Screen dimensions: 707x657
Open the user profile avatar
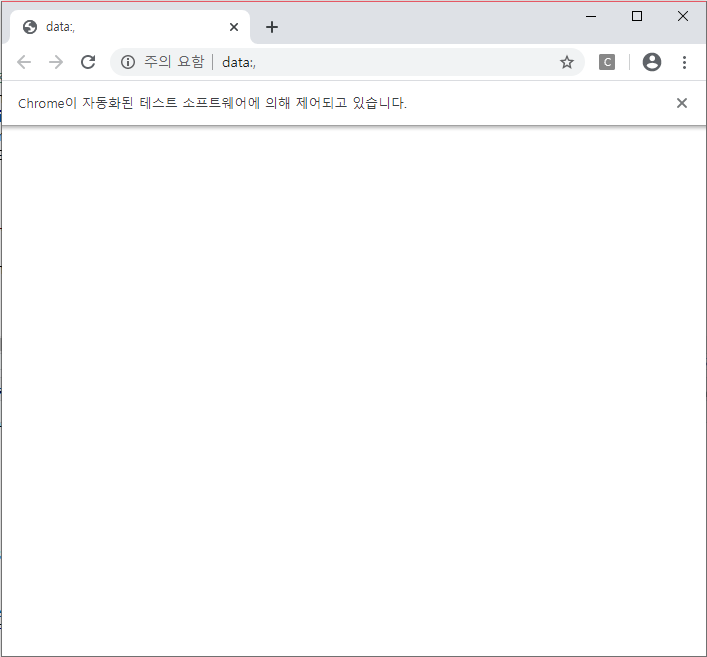[652, 62]
